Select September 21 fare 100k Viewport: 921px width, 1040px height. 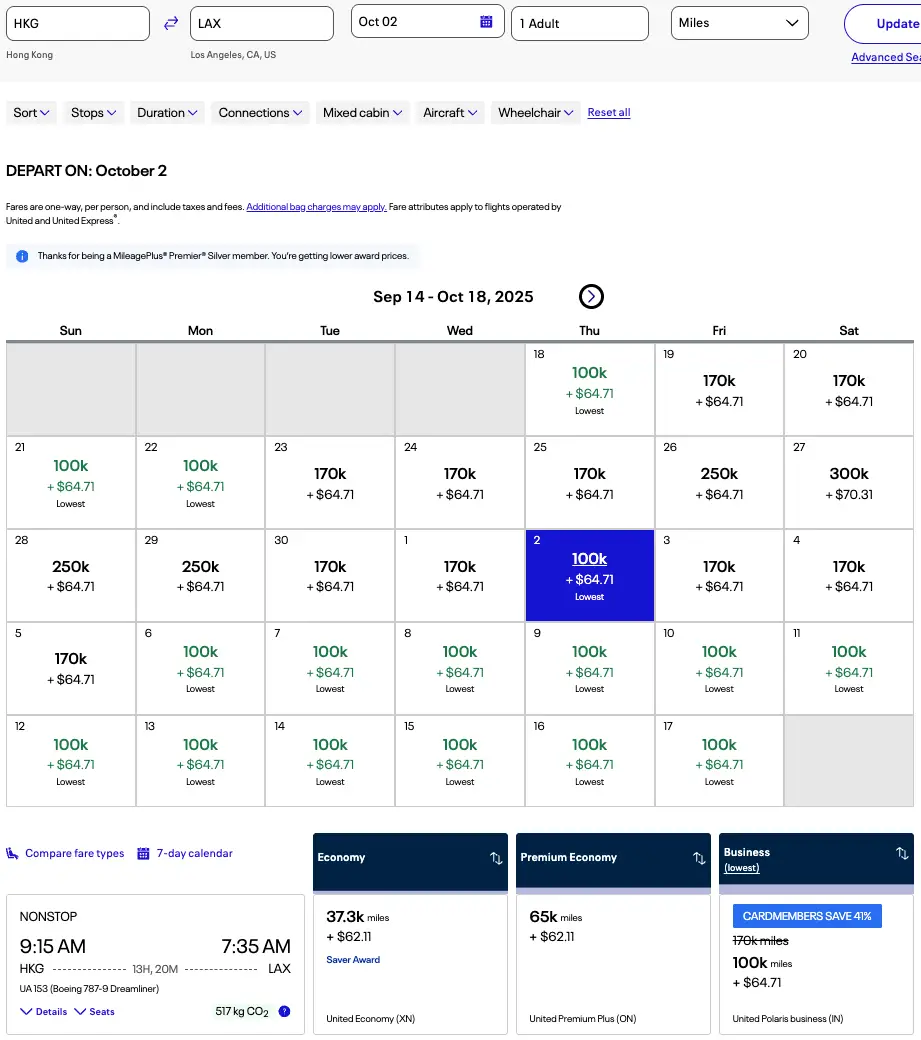pyautogui.click(x=71, y=482)
